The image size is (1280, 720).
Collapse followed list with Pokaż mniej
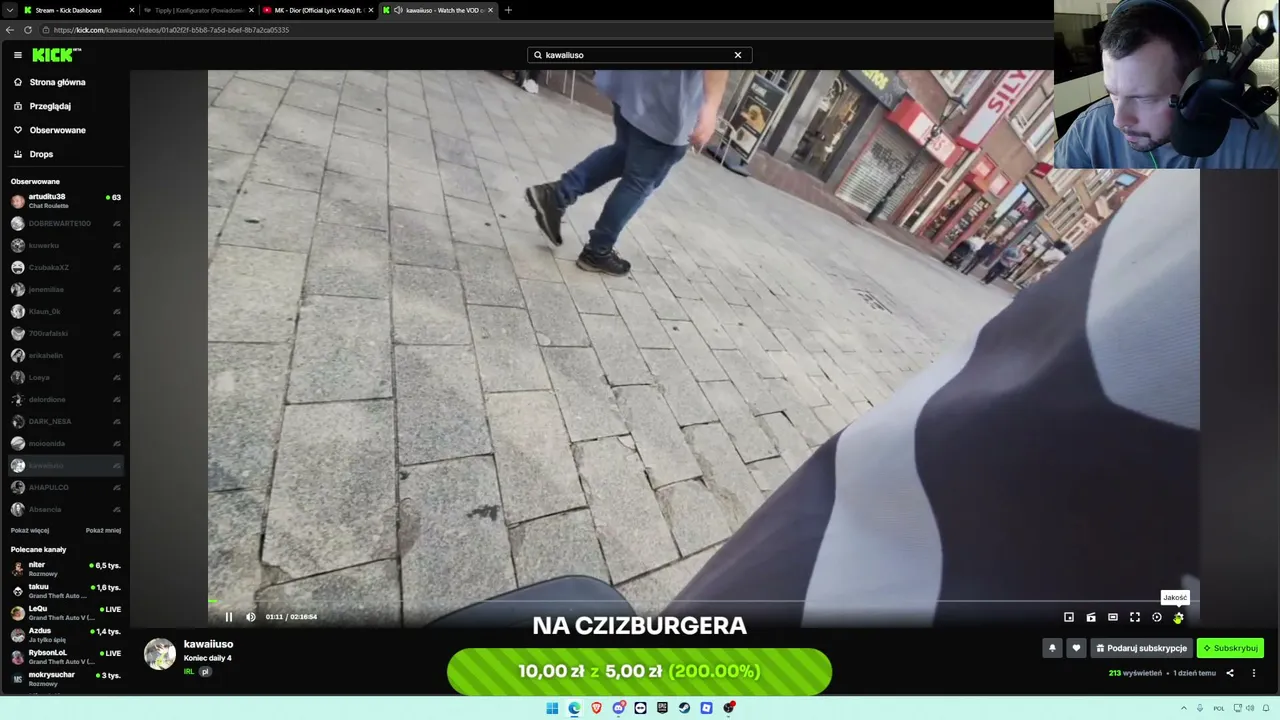[x=103, y=530]
